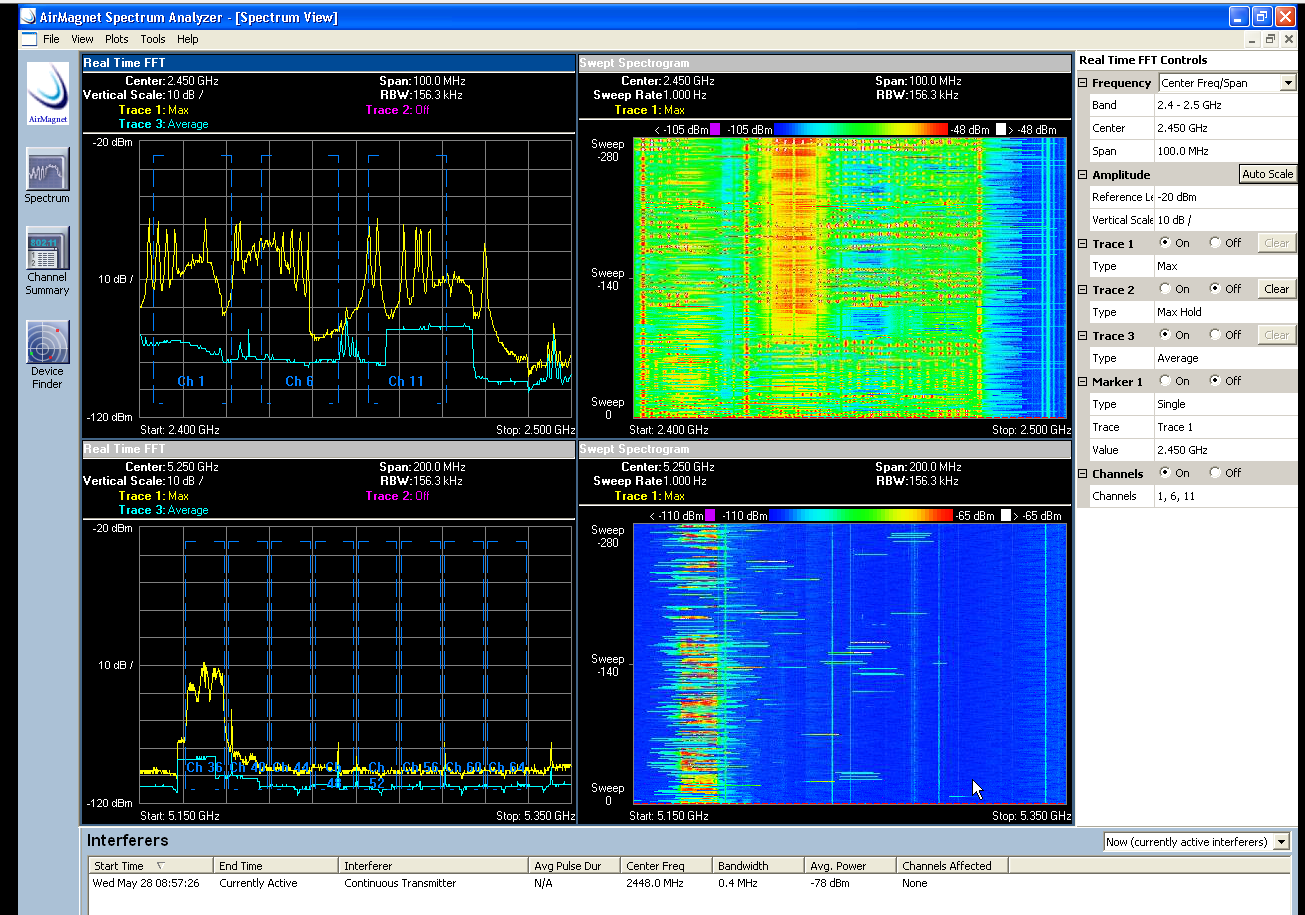Click the Channels value 1, 6, 11
Image resolution: width=1305 pixels, height=915 pixels.
(x=1226, y=496)
